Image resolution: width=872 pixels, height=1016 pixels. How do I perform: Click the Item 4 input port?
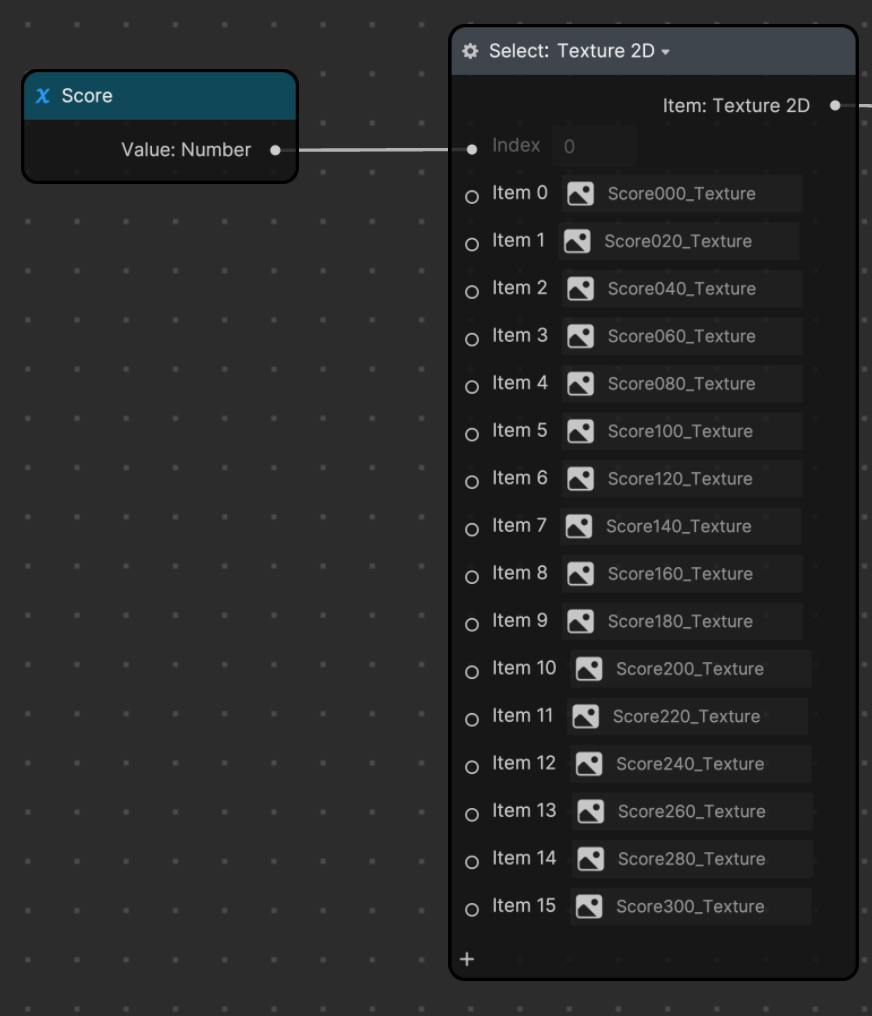point(472,387)
